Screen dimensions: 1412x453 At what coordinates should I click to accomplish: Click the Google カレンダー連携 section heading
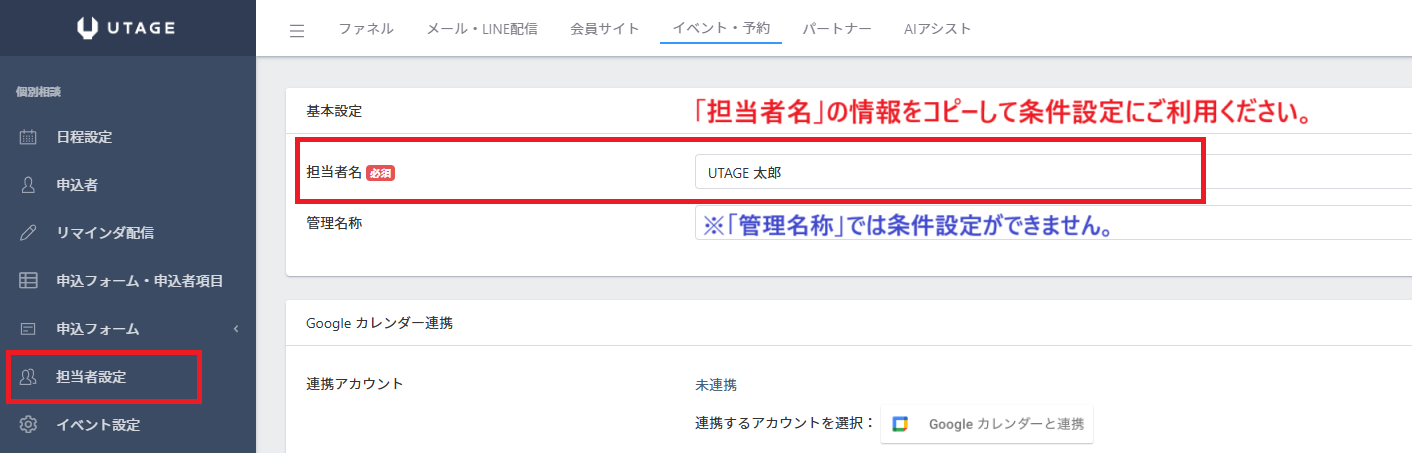click(379, 323)
